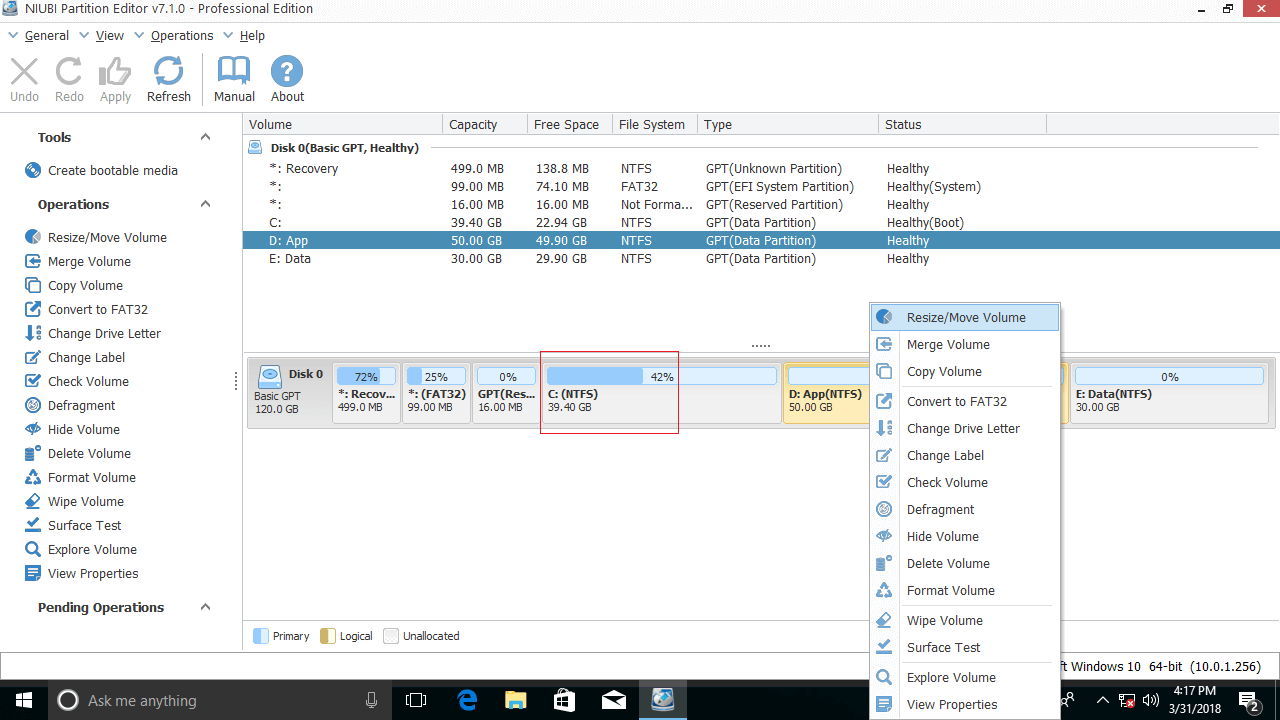Click the Primary legend color swatch
The image size is (1280, 720).
click(260, 635)
